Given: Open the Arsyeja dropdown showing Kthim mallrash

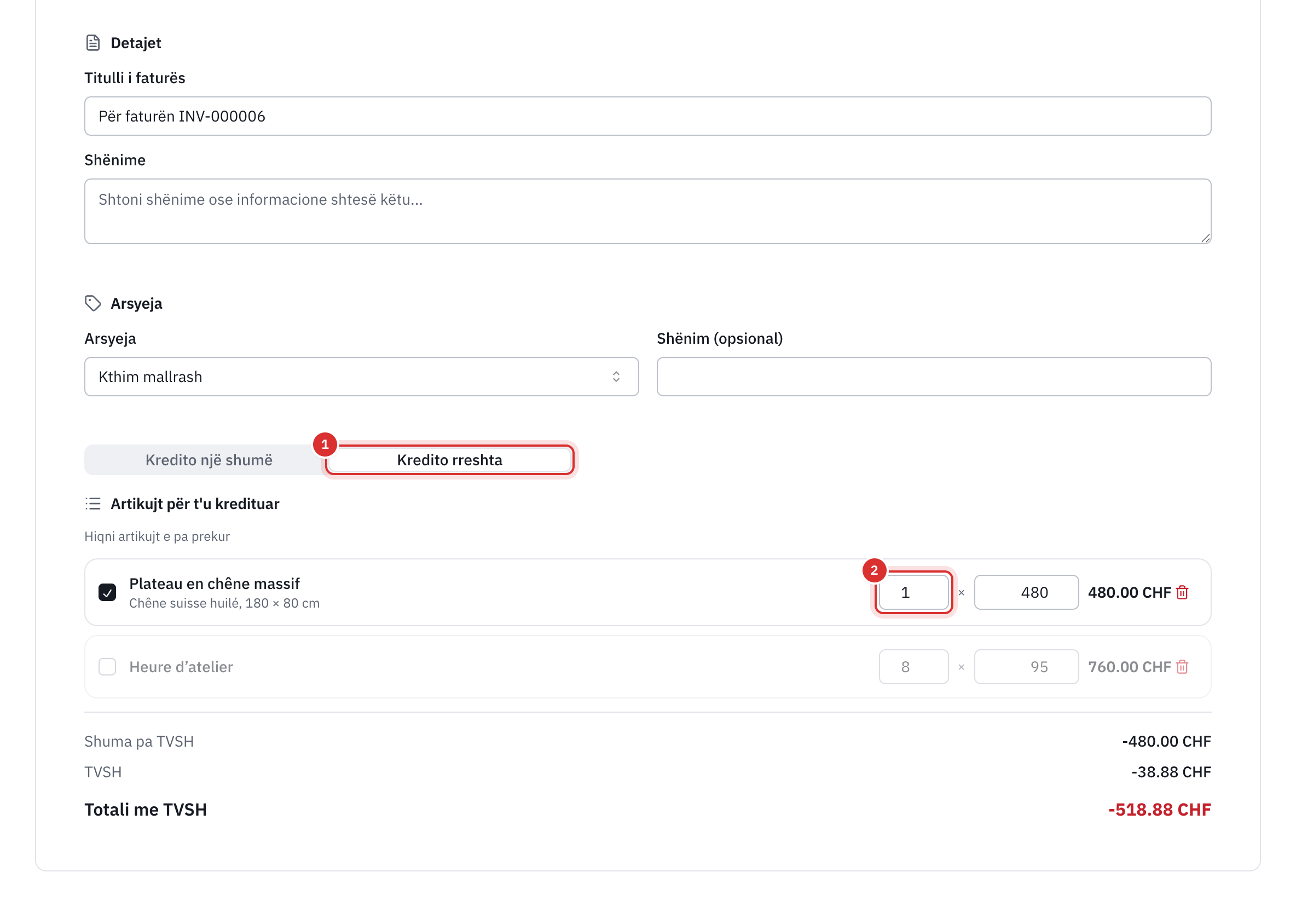Looking at the screenshot, I should [361, 377].
